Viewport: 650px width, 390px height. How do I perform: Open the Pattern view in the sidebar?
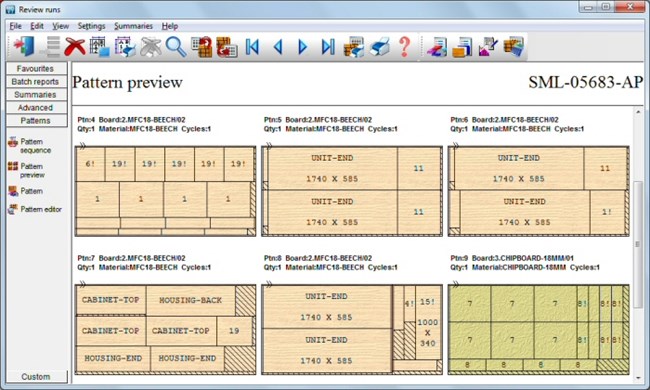tap(25, 191)
